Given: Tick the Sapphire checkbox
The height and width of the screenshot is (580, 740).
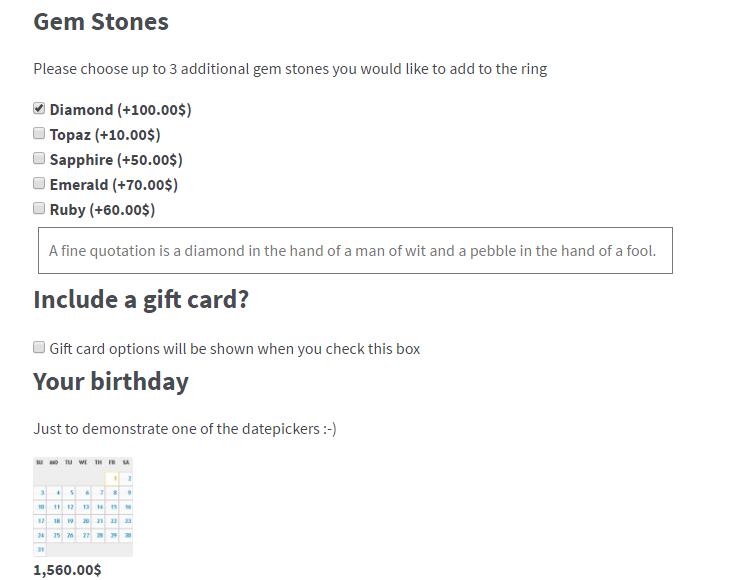Looking at the screenshot, I should (39, 158).
